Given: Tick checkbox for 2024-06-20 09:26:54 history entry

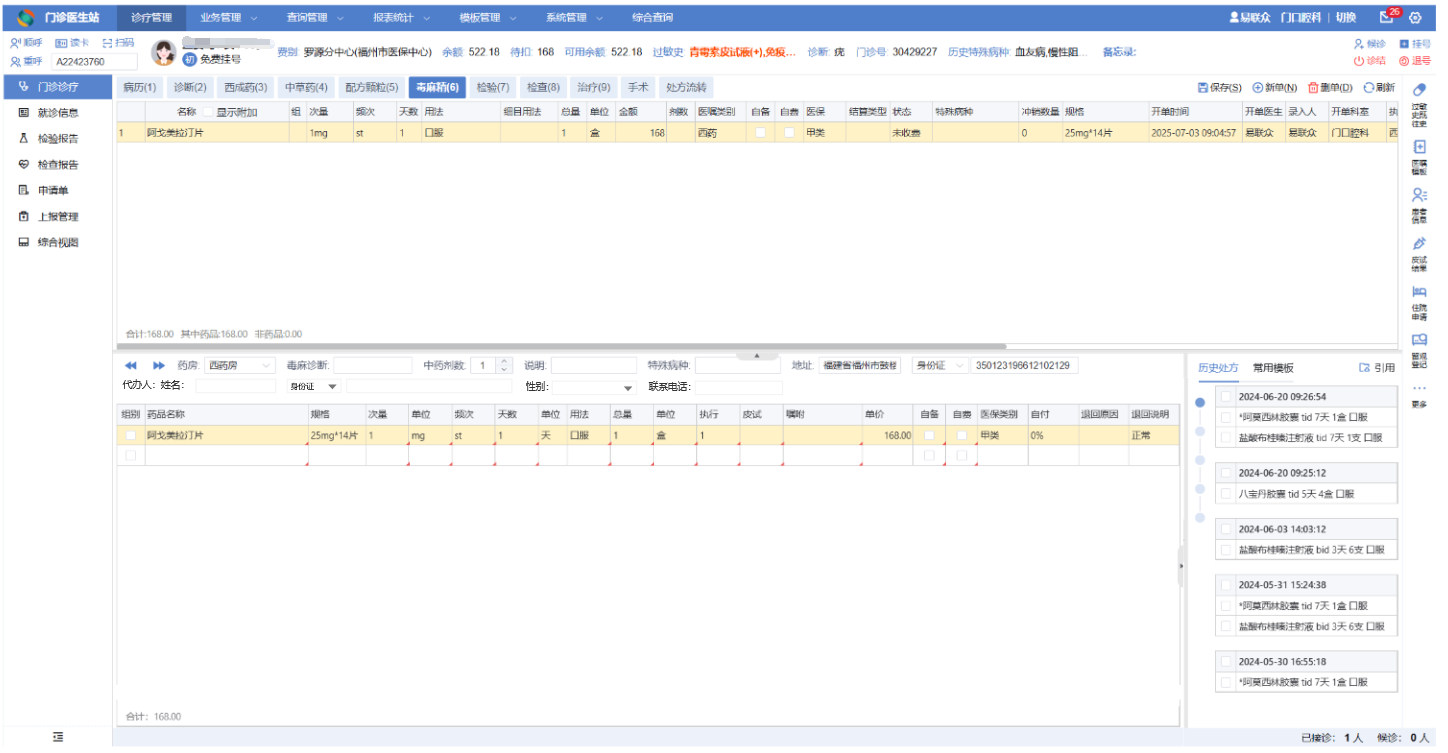Looking at the screenshot, I should point(1226,397).
